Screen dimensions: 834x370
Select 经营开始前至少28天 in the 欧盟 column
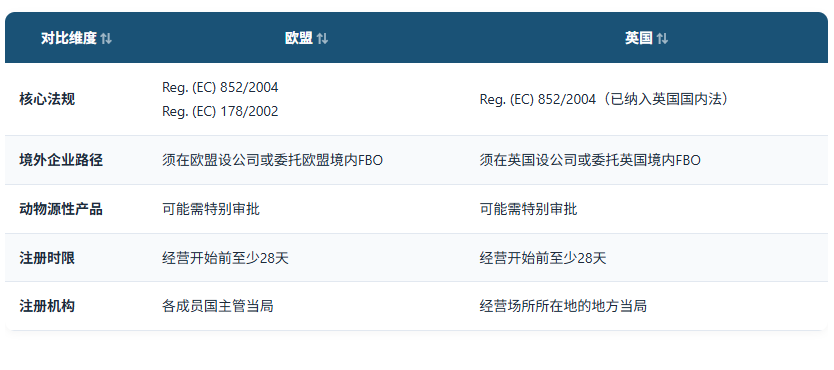click(226, 258)
